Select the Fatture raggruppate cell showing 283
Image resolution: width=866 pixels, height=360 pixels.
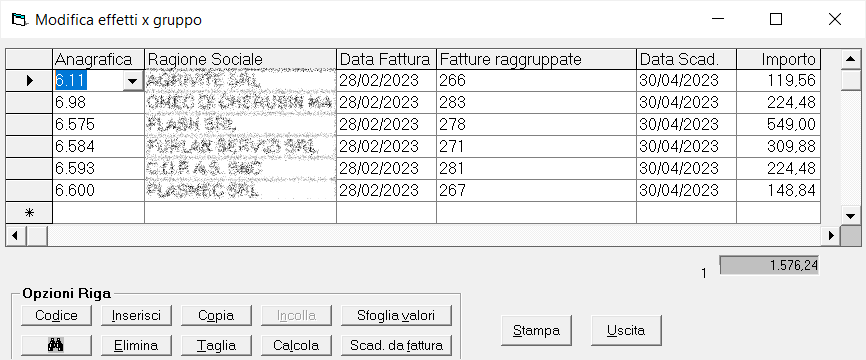point(536,103)
